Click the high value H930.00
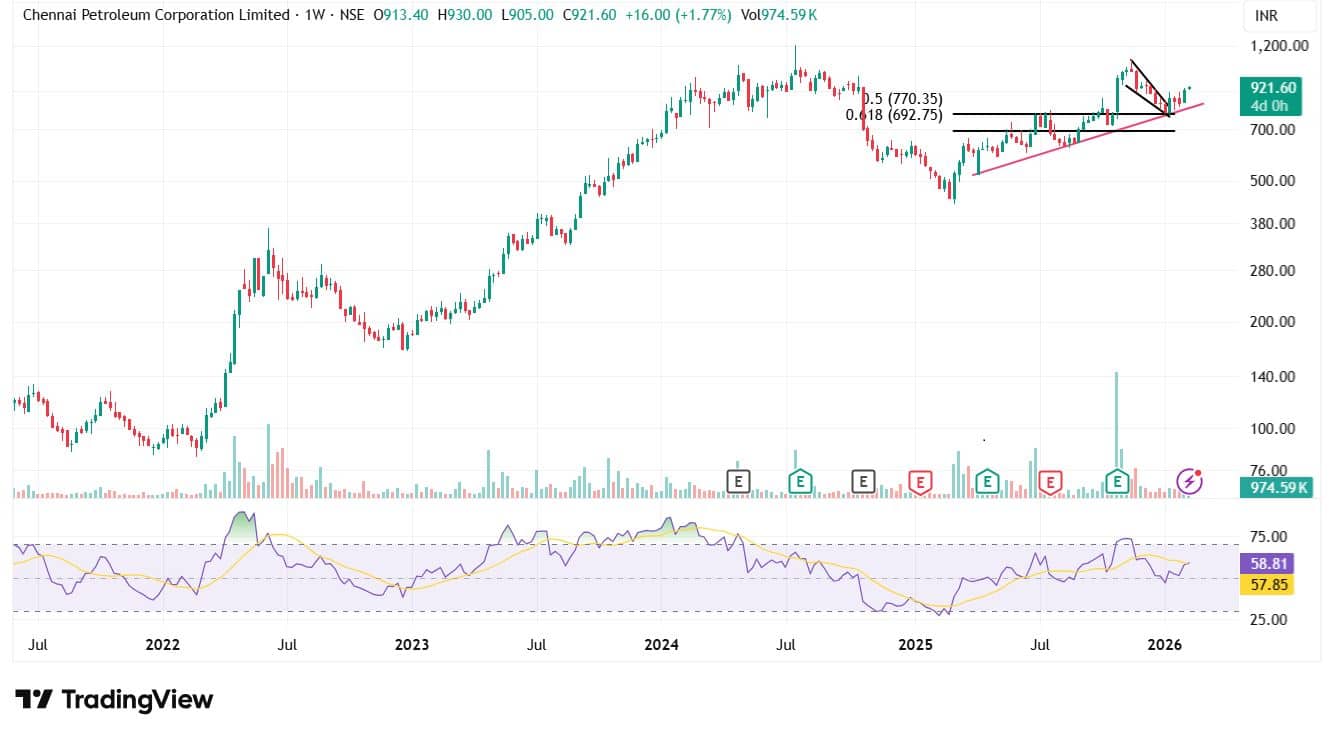Image resolution: width=1334 pixels, height=737 pixels. 466,16
